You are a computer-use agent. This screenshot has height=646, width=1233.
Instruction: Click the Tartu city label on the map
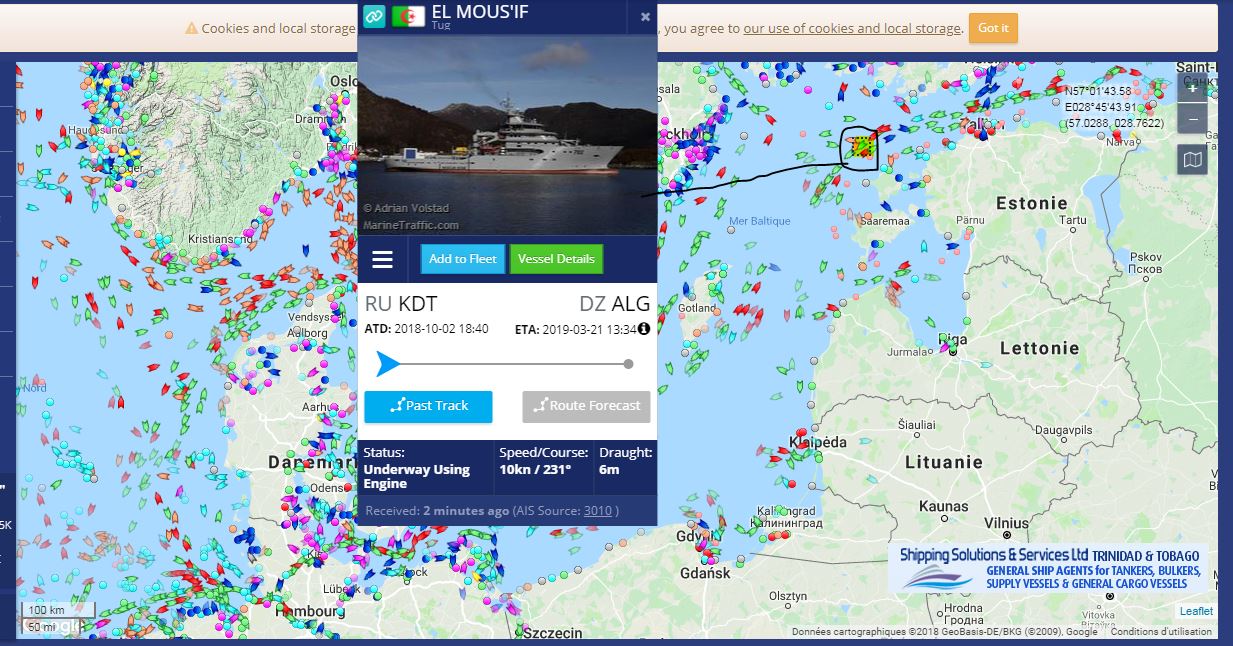click(x=1073, y=219)
